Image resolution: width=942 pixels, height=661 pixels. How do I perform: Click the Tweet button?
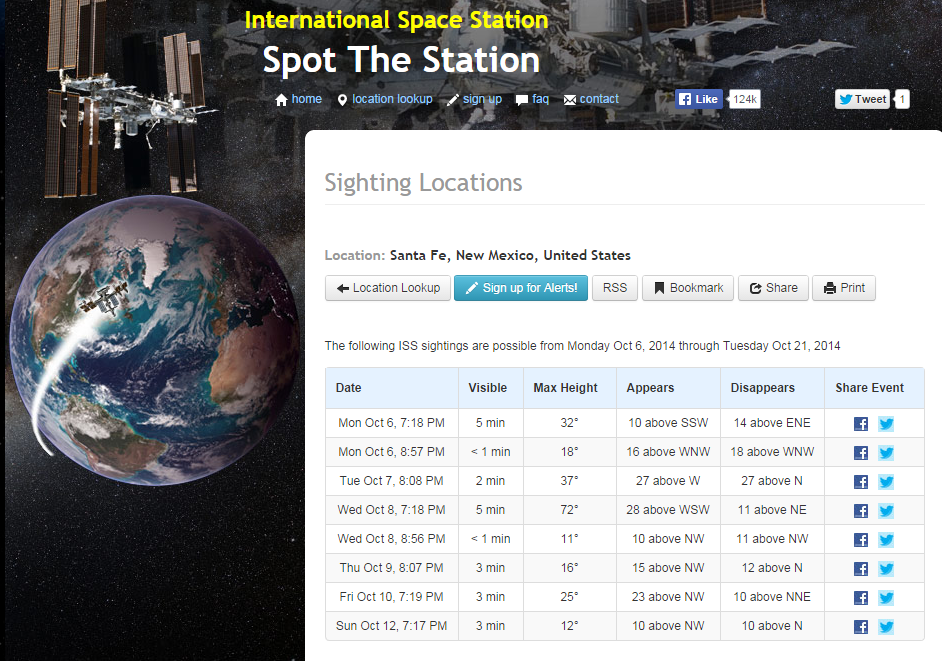(861, 99)
